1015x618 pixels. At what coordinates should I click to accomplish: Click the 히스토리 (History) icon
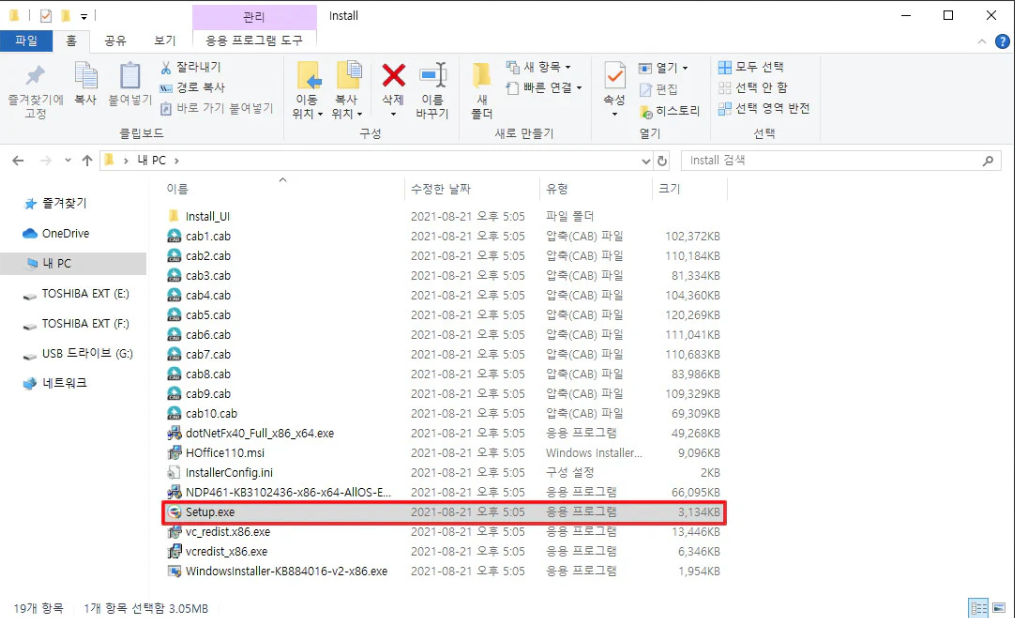pyautogui.click(x=676, y=108)
